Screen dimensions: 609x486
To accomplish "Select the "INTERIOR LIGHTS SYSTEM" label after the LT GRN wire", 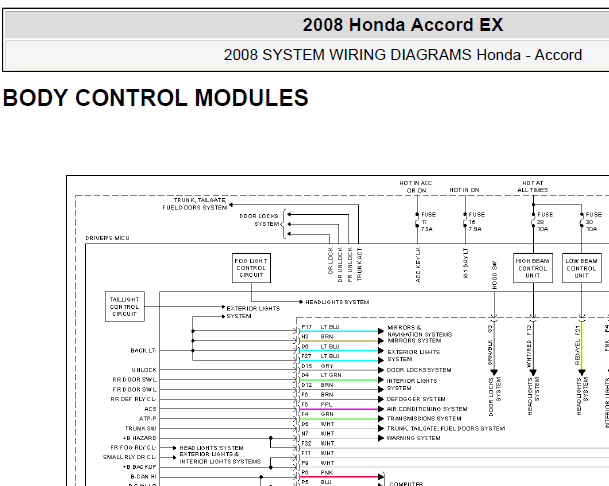I will coord(412,385).
